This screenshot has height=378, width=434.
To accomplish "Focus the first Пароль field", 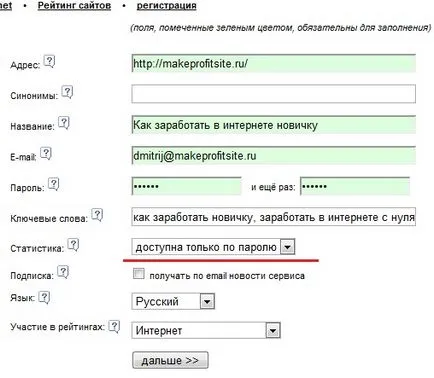I will click(x=186, y=186).
